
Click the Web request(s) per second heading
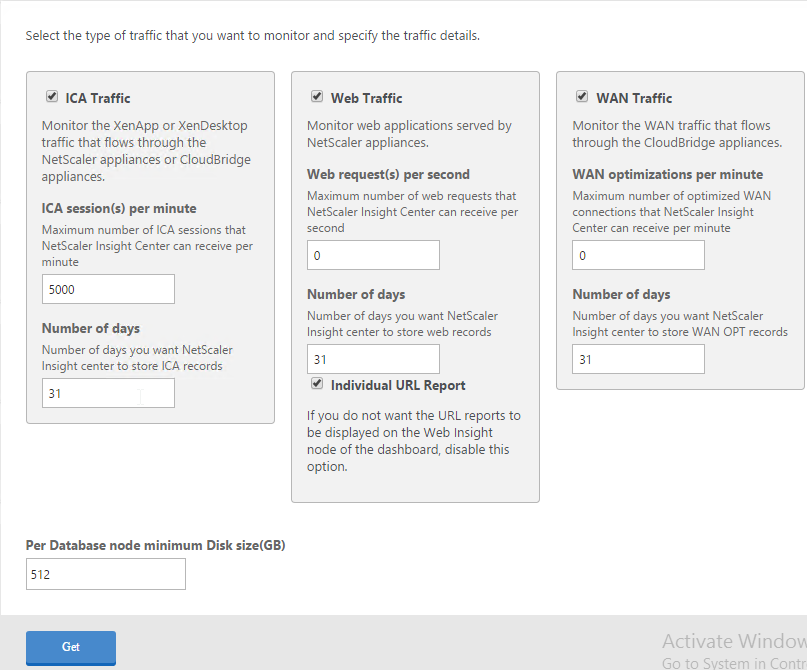click(x=388, y=174)
